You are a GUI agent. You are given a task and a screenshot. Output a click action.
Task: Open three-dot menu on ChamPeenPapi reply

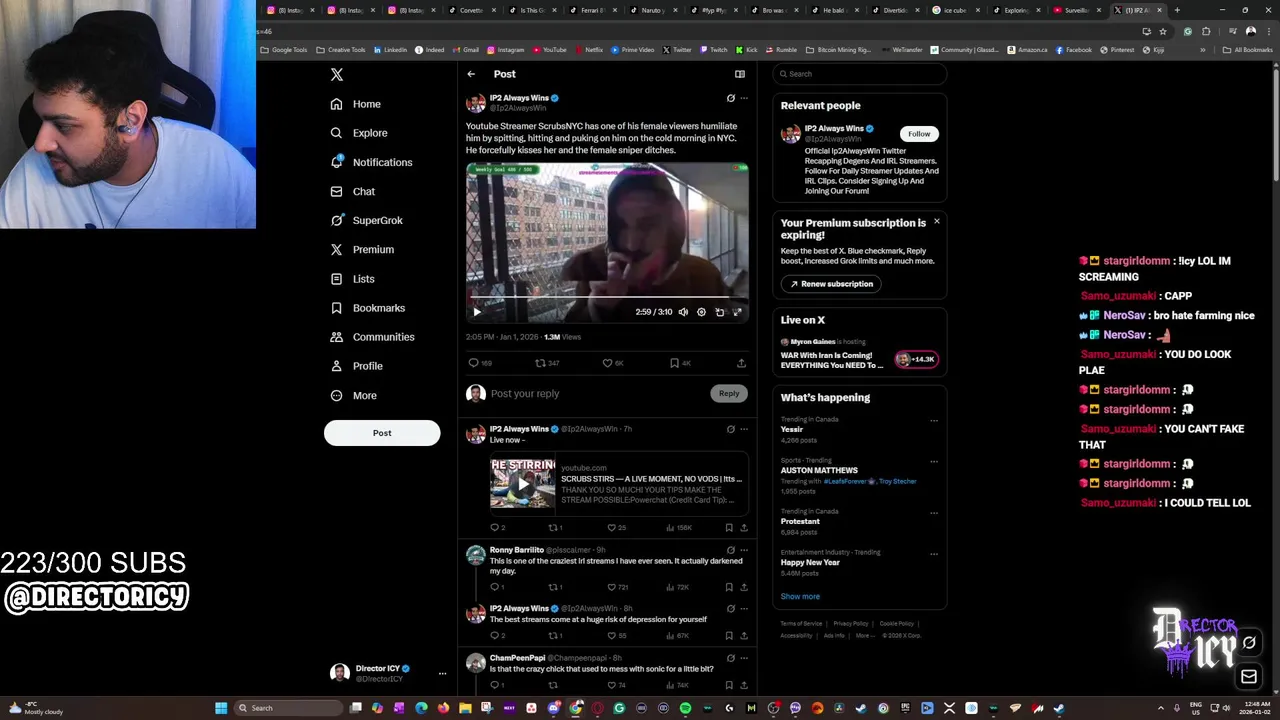pyautogui.click(x=744, y=658)
